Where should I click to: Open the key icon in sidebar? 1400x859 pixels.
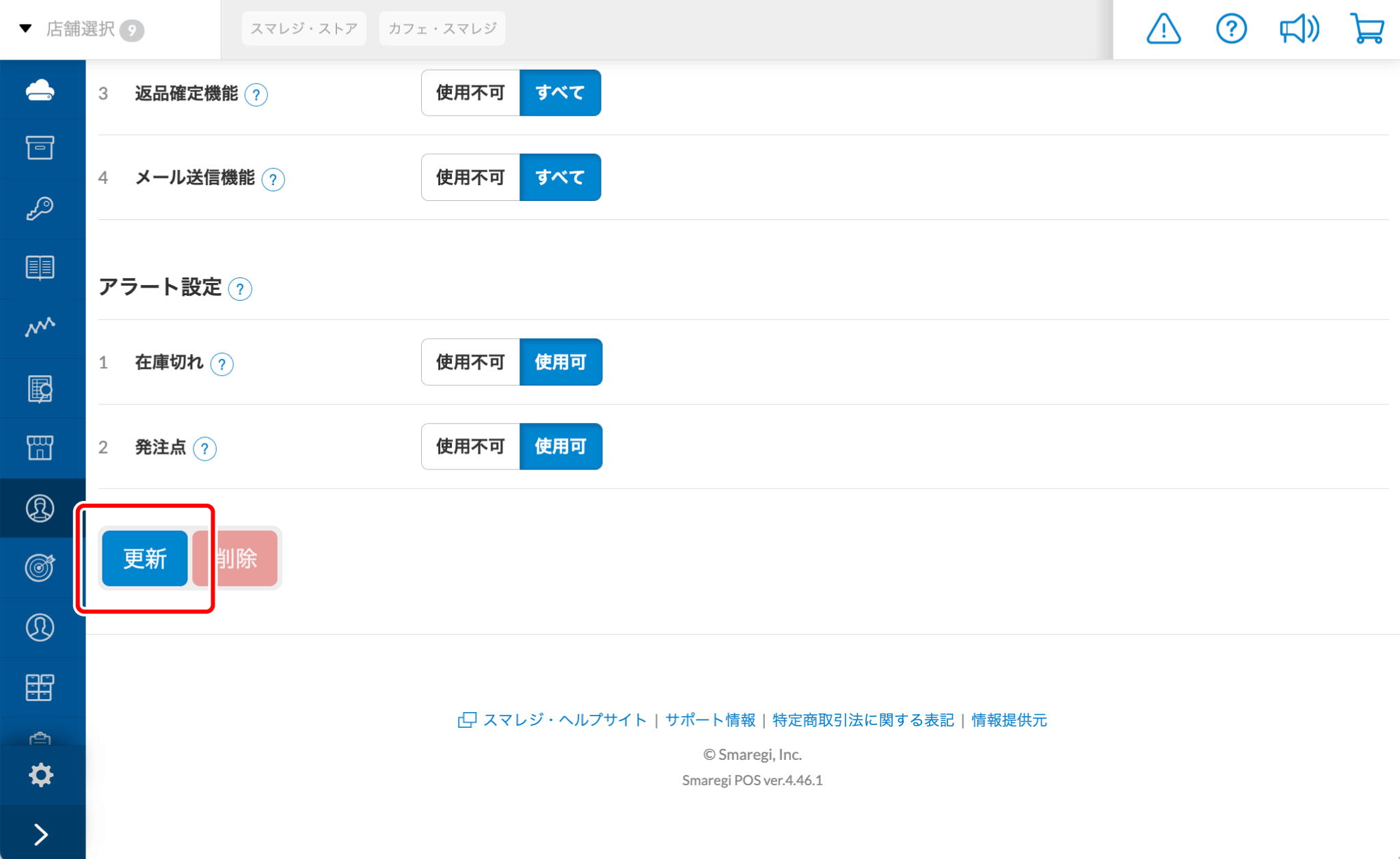(x=40, y=208)
